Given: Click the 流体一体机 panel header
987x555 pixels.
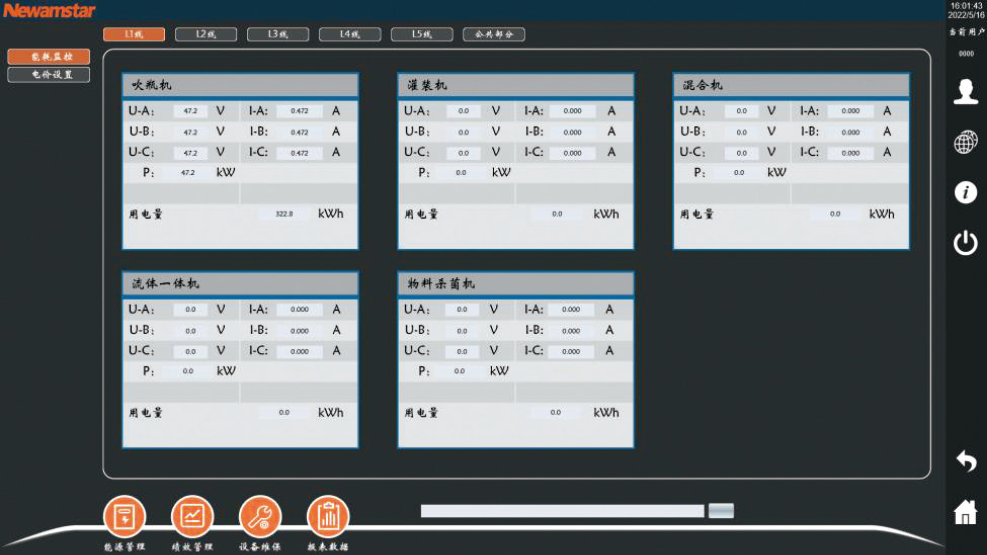Looking at the screenshot, I should [240, 284].
